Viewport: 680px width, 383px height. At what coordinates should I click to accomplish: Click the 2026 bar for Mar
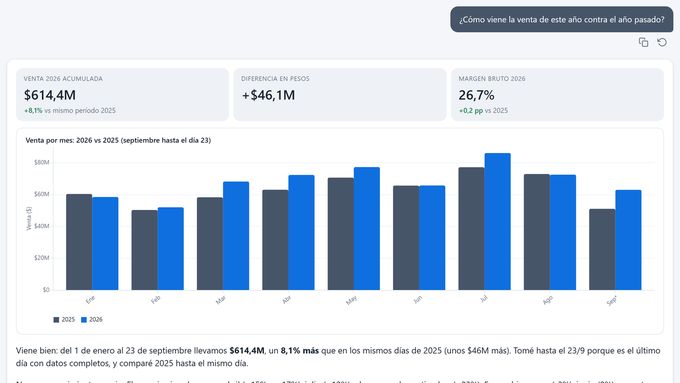click(236, 236)
